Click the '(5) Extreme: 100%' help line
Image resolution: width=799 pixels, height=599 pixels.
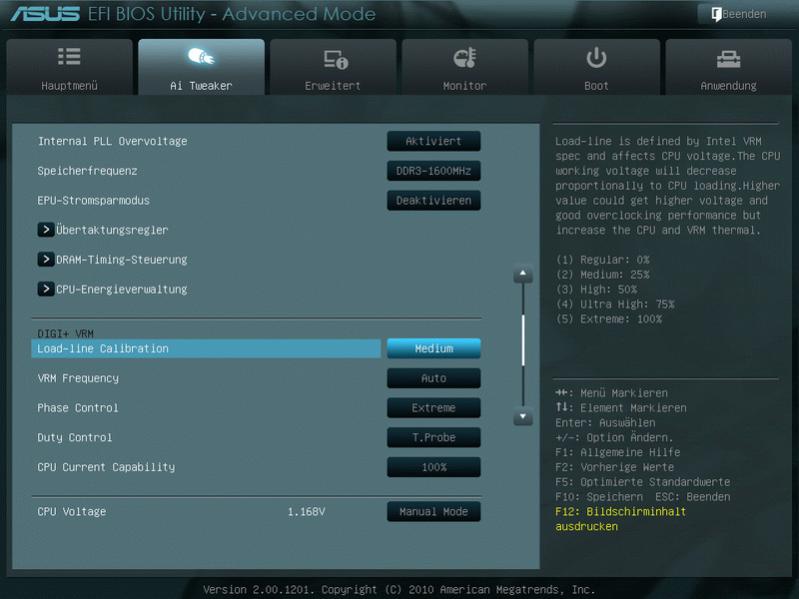(609, 319)
